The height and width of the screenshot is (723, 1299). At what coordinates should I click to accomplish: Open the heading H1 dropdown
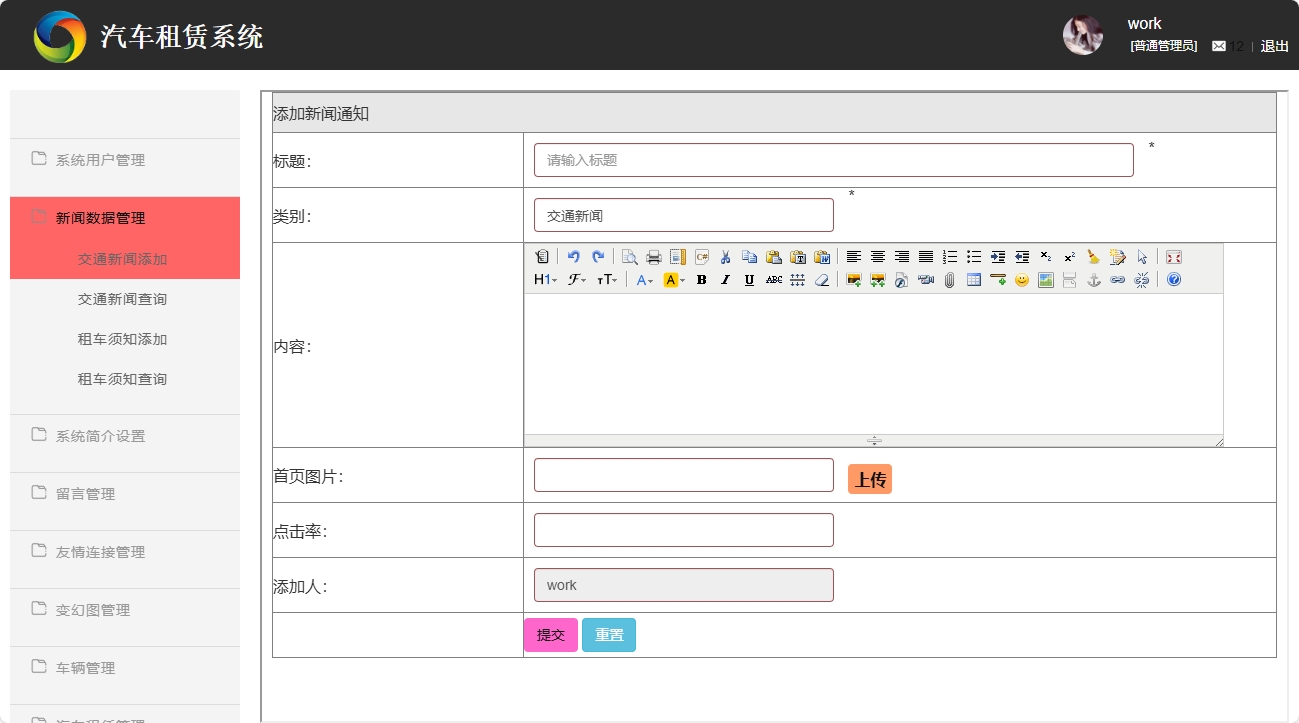click(x=543, y=280)
